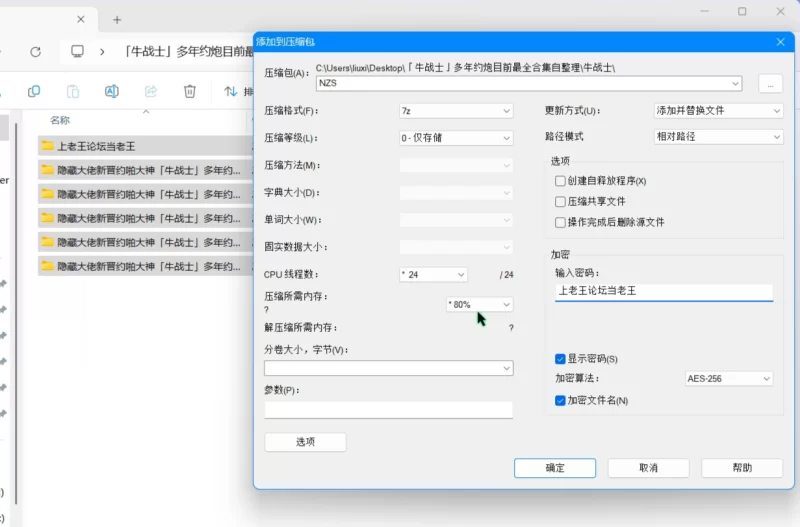
Task: Click the browse button with three dots
Action: 770,84
